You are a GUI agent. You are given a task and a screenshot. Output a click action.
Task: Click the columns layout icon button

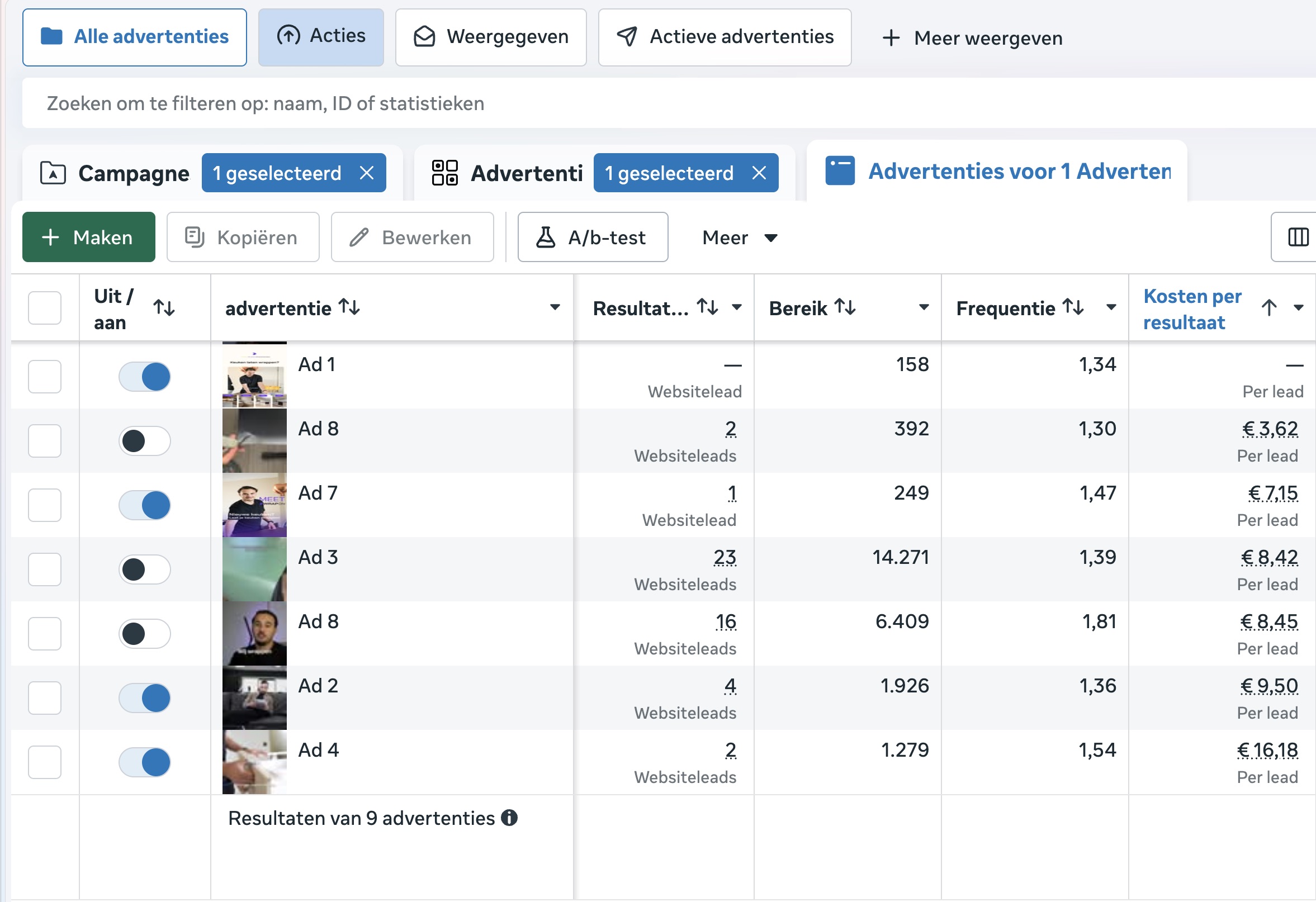(1298, 238)
